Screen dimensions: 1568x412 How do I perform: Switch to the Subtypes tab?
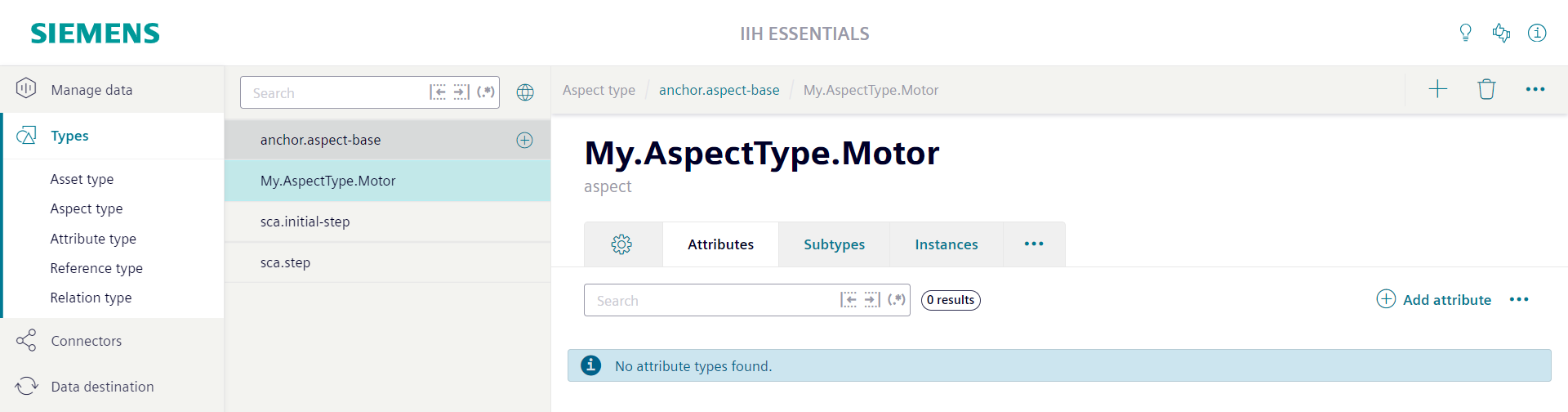click(834, 244)
